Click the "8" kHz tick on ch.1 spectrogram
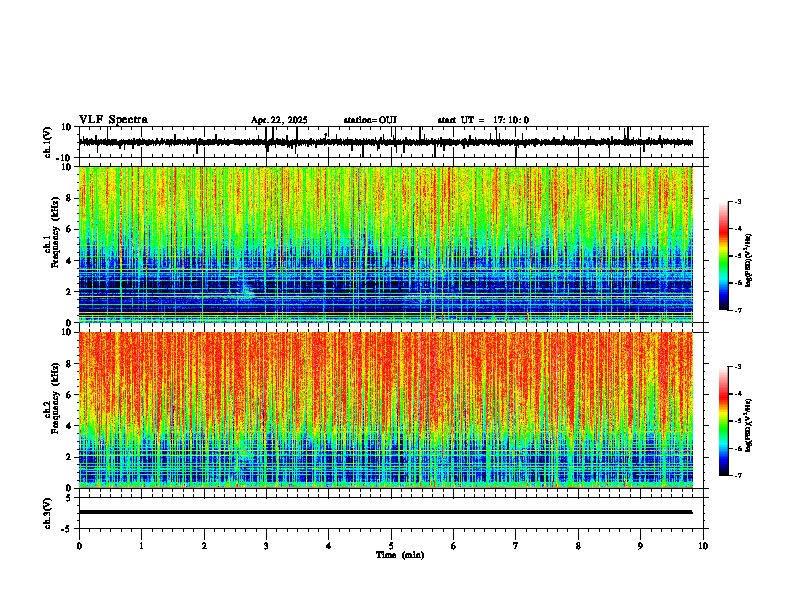 coord(69,198)
